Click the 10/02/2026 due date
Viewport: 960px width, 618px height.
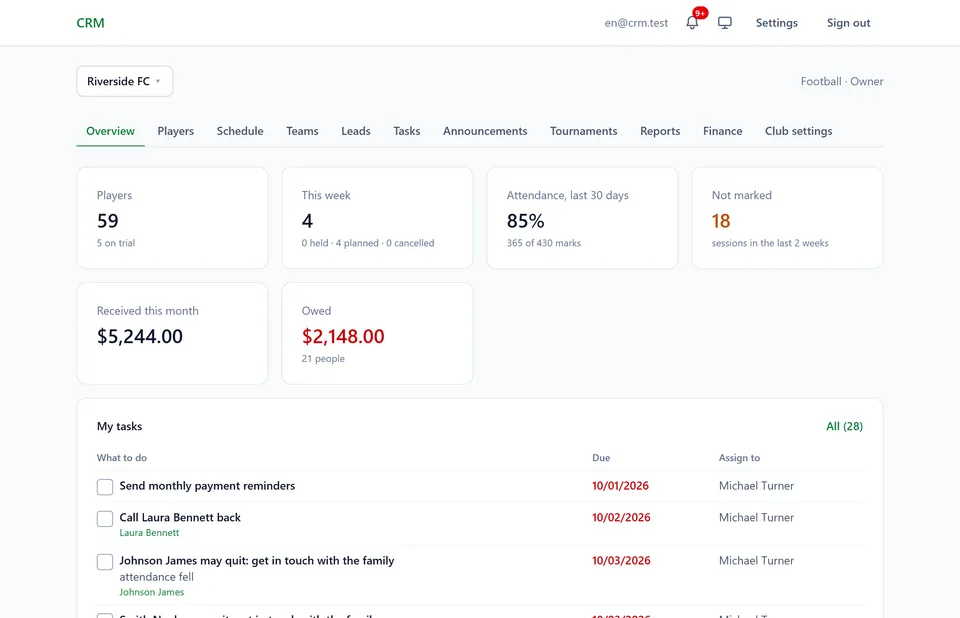[x=621, y=518]
